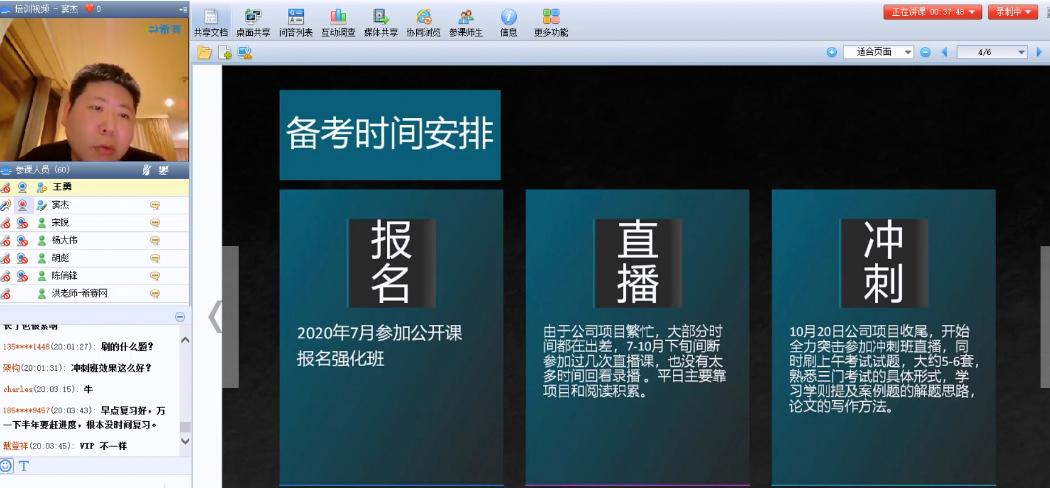Image resolution: width=1050 pixels, height=488 pixels.
Task: Toggle the webcam icon for 窦杰
Action: 23,205
